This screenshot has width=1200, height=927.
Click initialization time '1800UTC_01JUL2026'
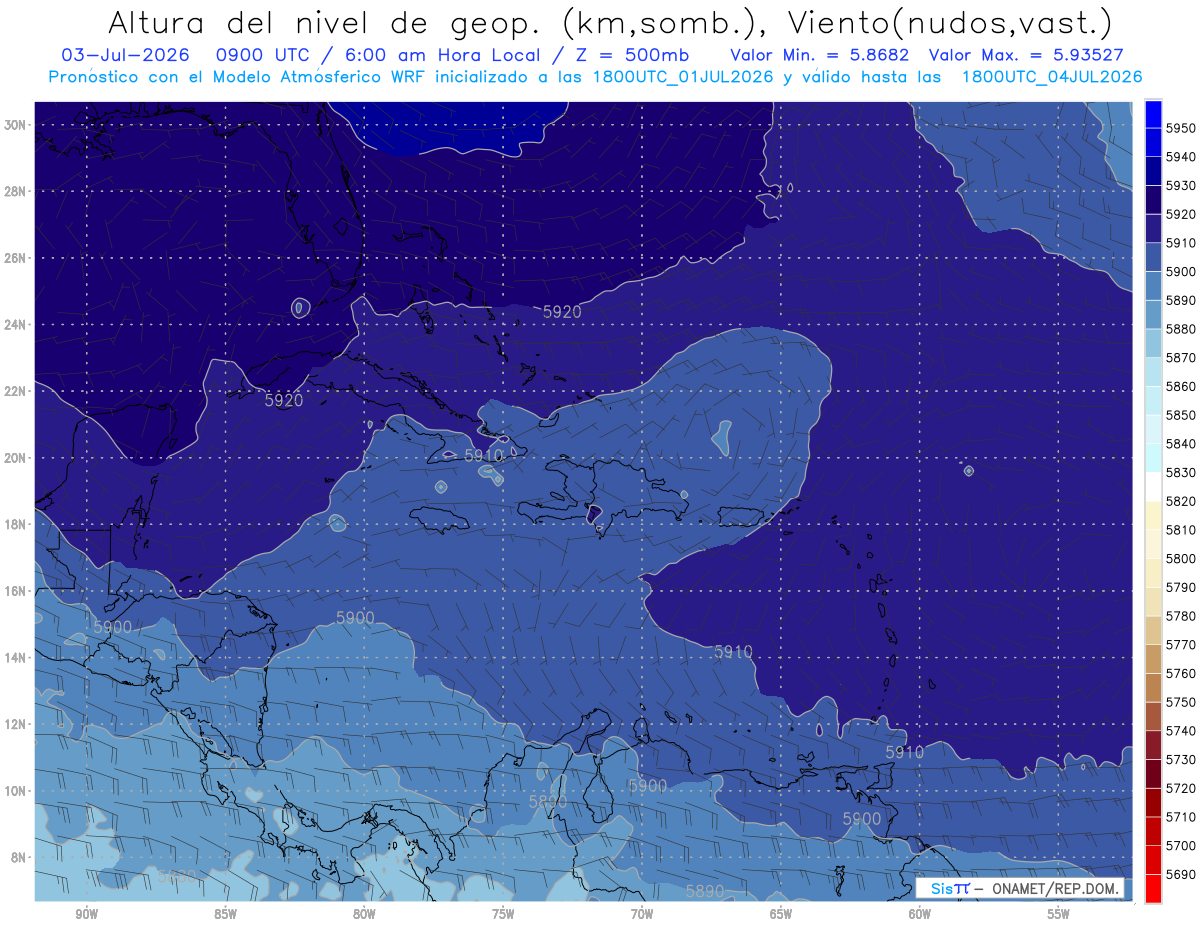click(x=683, y=77)
